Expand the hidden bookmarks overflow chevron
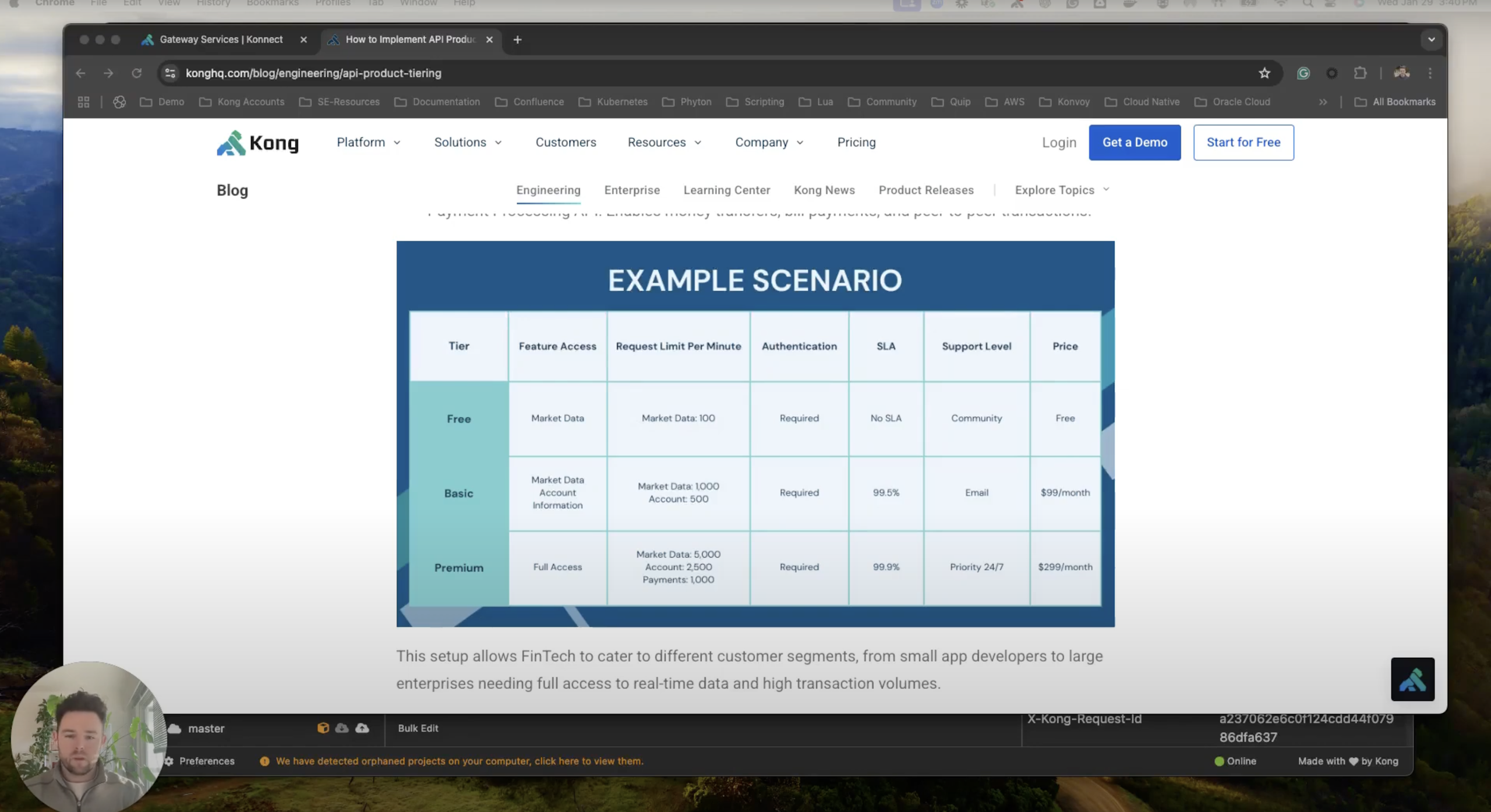The image size is (1491, 812). pyautogui.click(x=1323, y=102)
